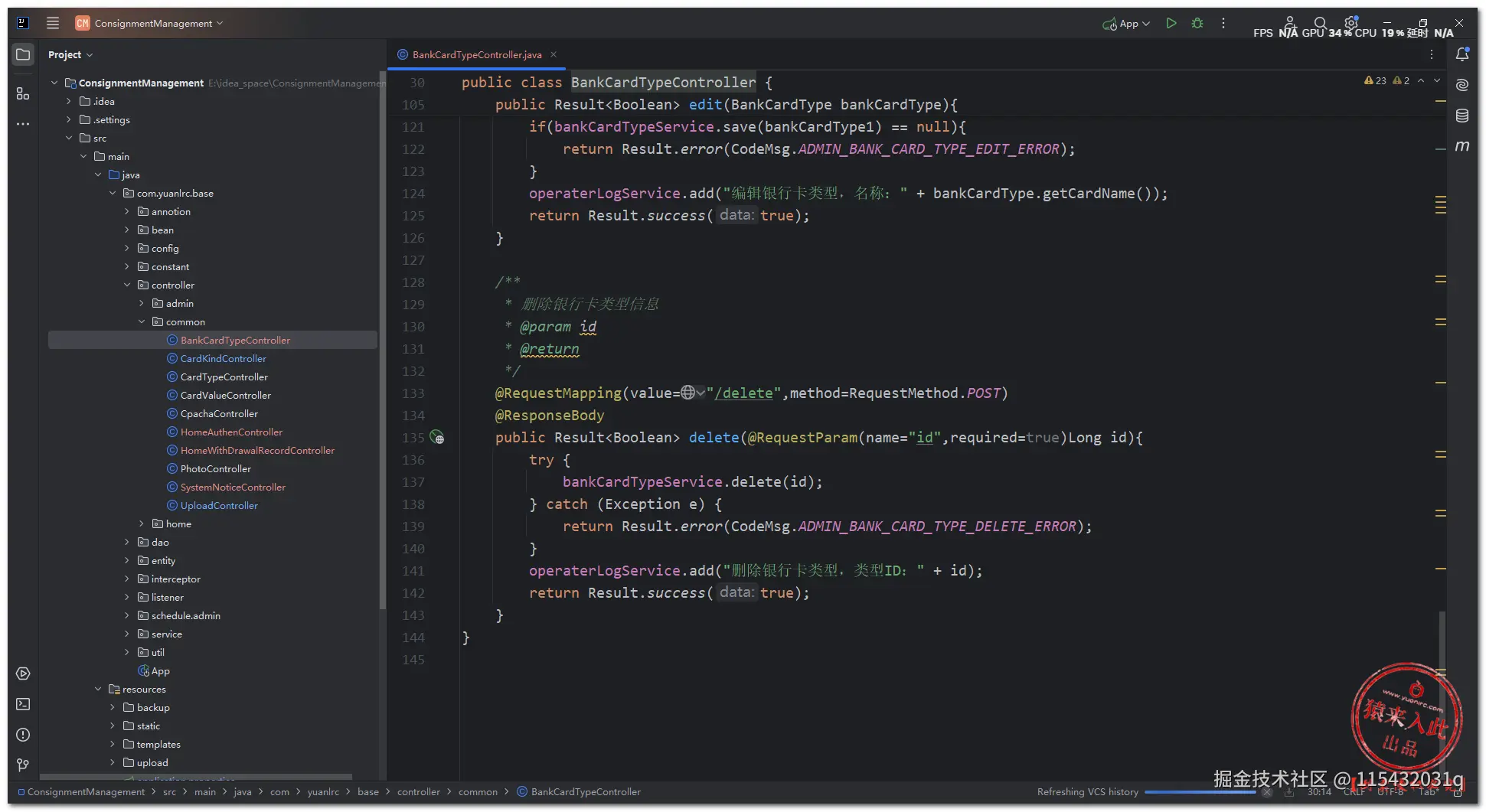Run the App configuration
The height and width of the screenshot is (812, 1486).
point(1171,24)
